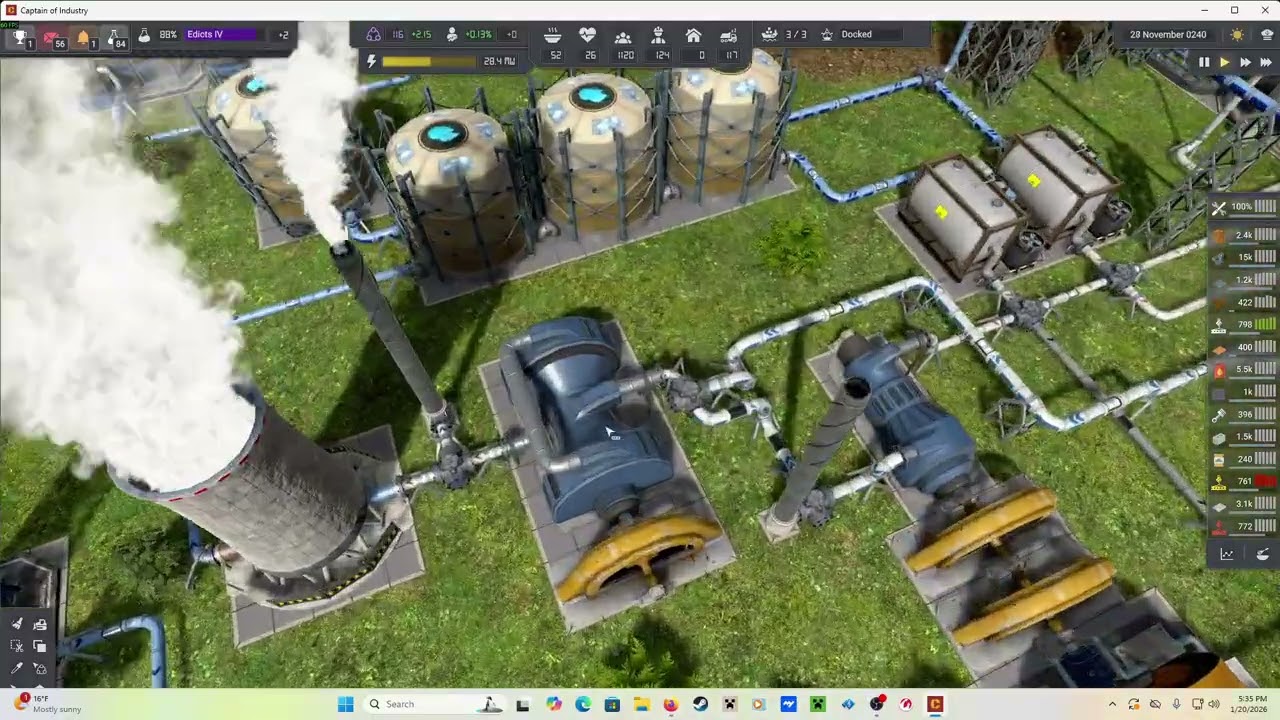Open the messages envelope with 56 unread

tap(52, 38)
